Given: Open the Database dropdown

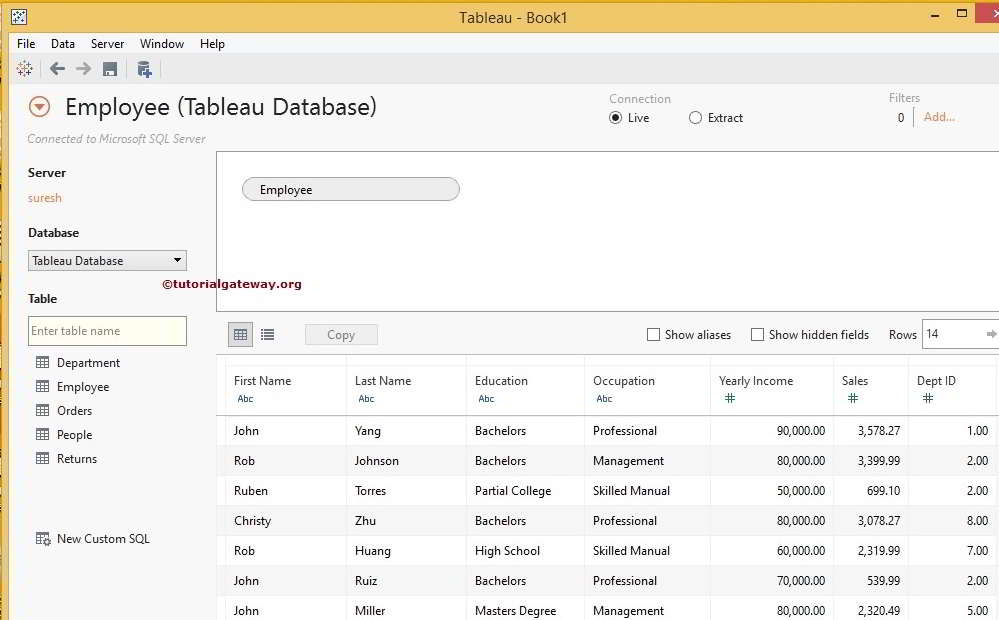Looking at the screenshot, I should coord(178,260).
